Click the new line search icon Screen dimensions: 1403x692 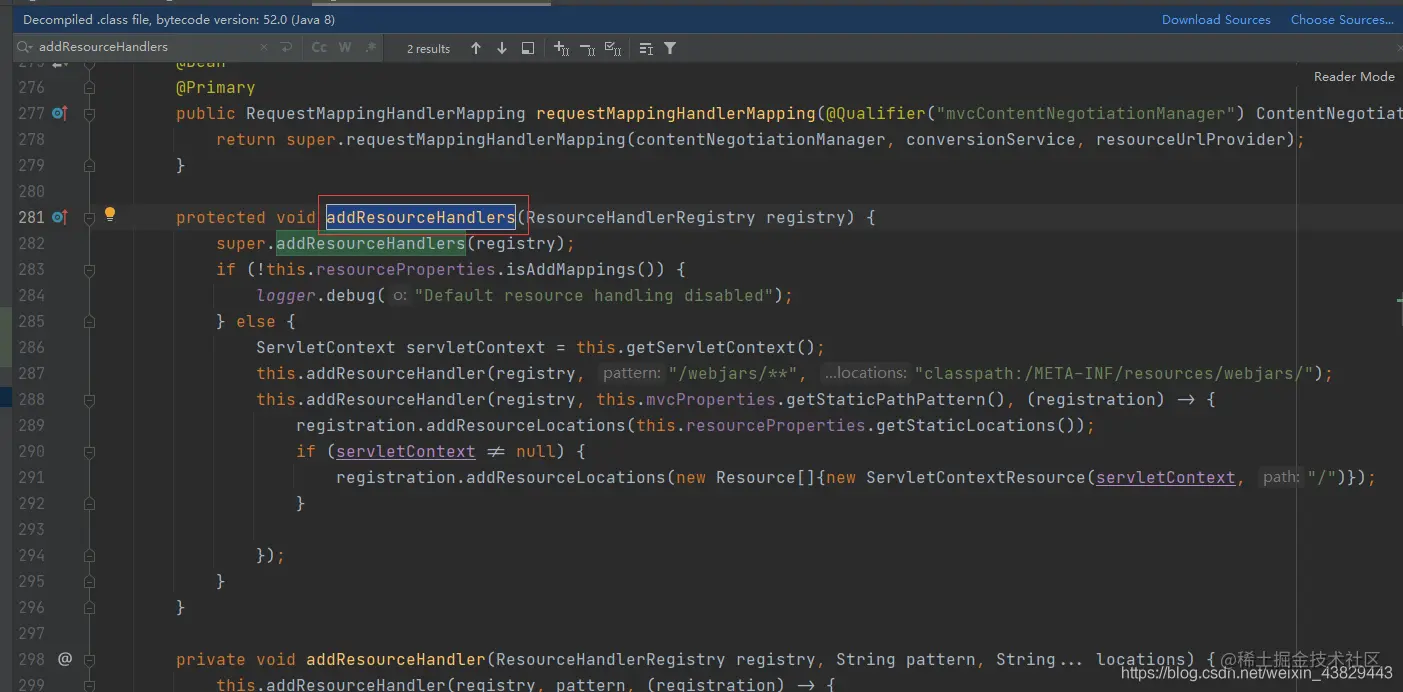coord(287,47)
